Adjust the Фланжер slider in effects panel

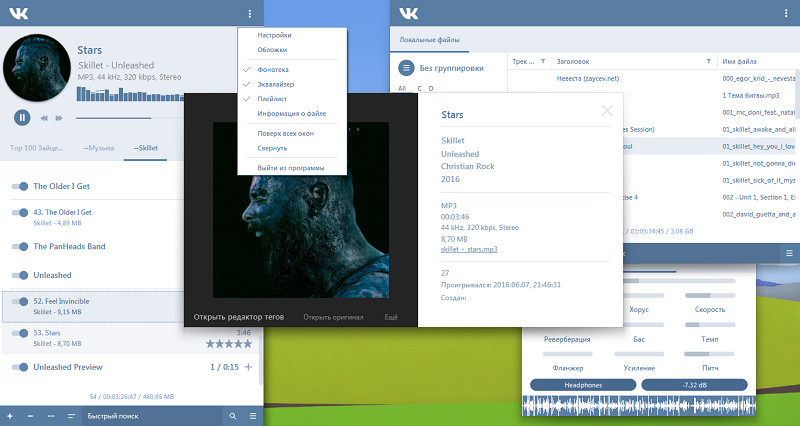568,354
